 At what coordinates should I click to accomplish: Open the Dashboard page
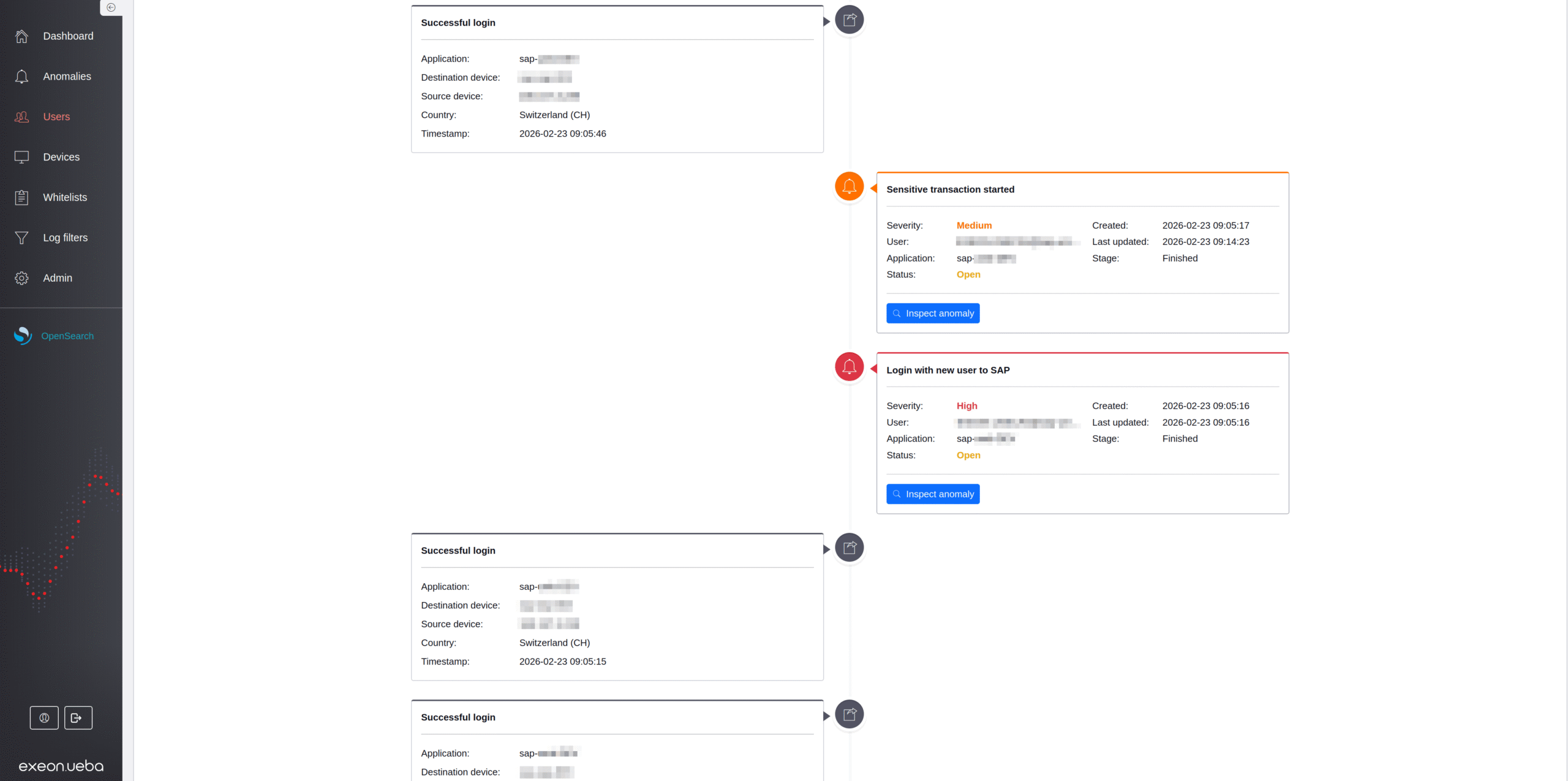click(68, 36)
